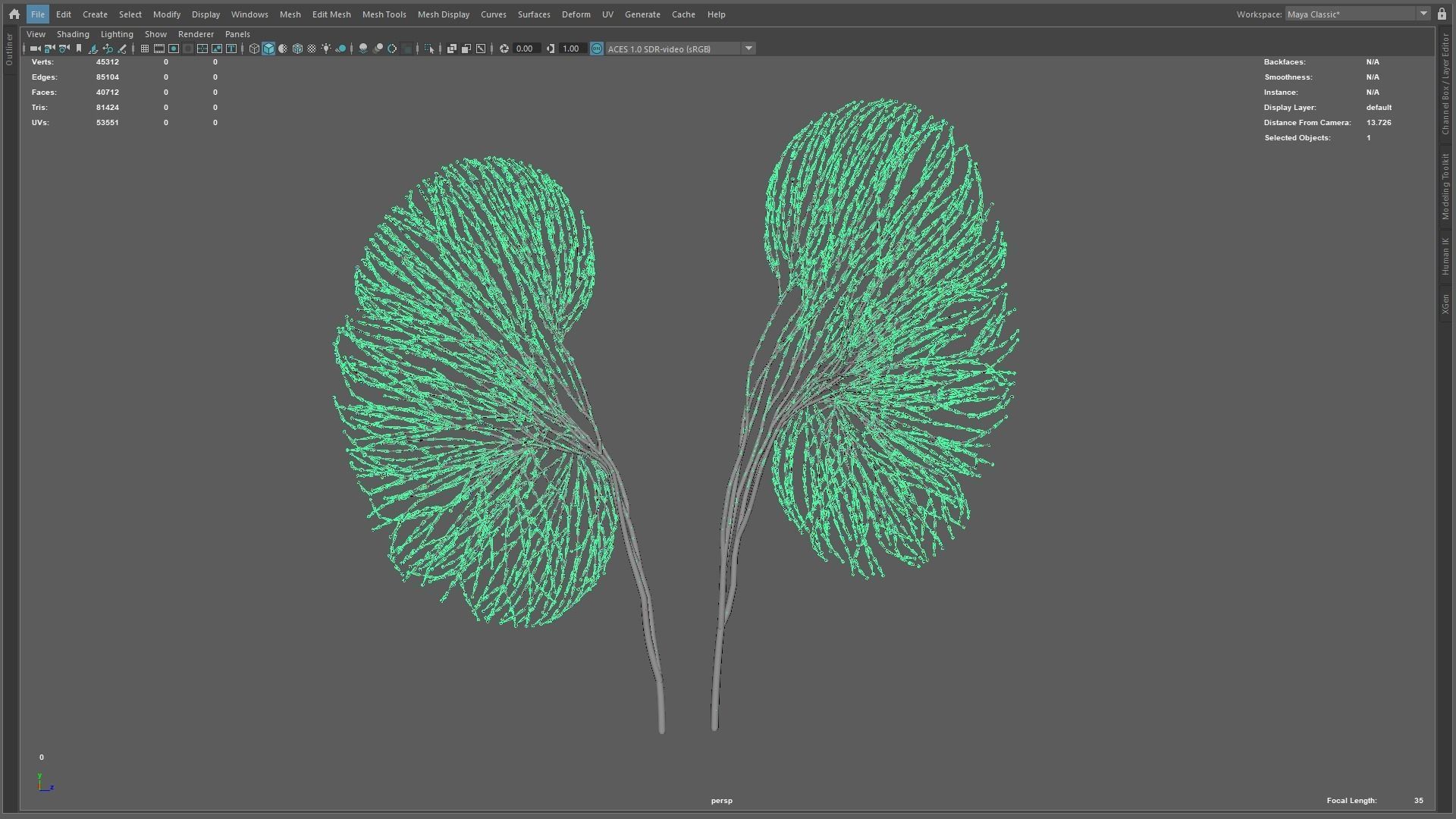
Task: Open the Edit Mesh menu
Action: coord(331,14)
